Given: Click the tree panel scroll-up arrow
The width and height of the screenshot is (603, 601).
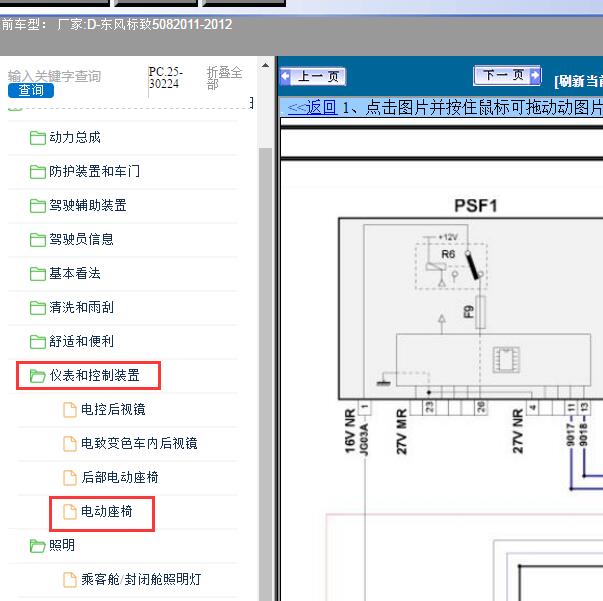Looking at the screenshot, I should (x=265, y=65).
